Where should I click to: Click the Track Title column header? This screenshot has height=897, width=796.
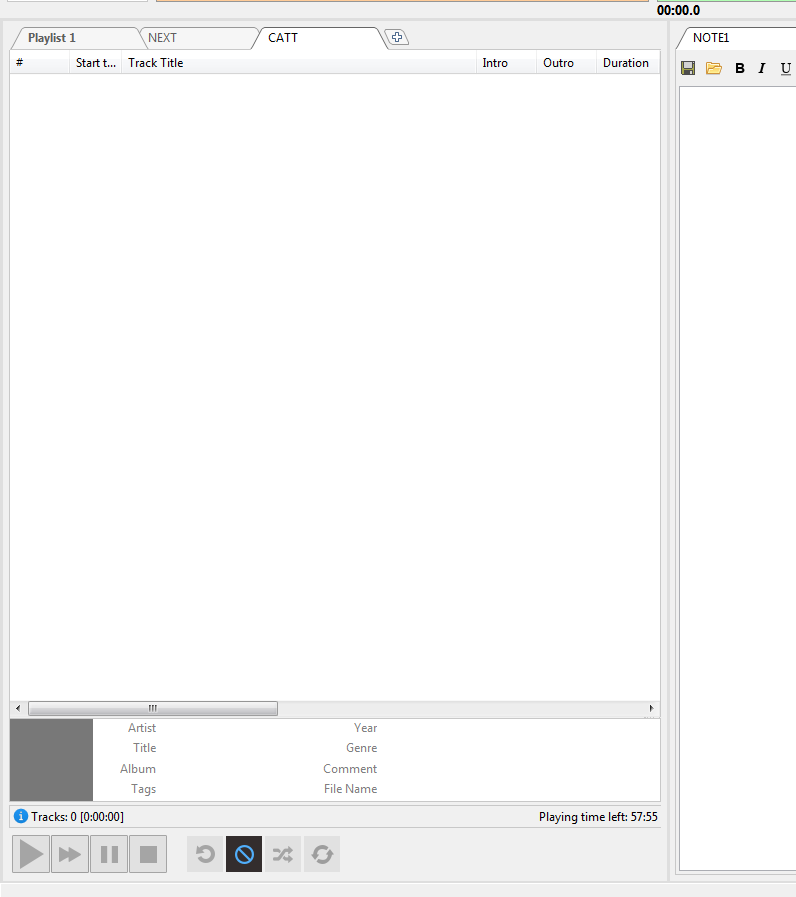tap(156, 63)
